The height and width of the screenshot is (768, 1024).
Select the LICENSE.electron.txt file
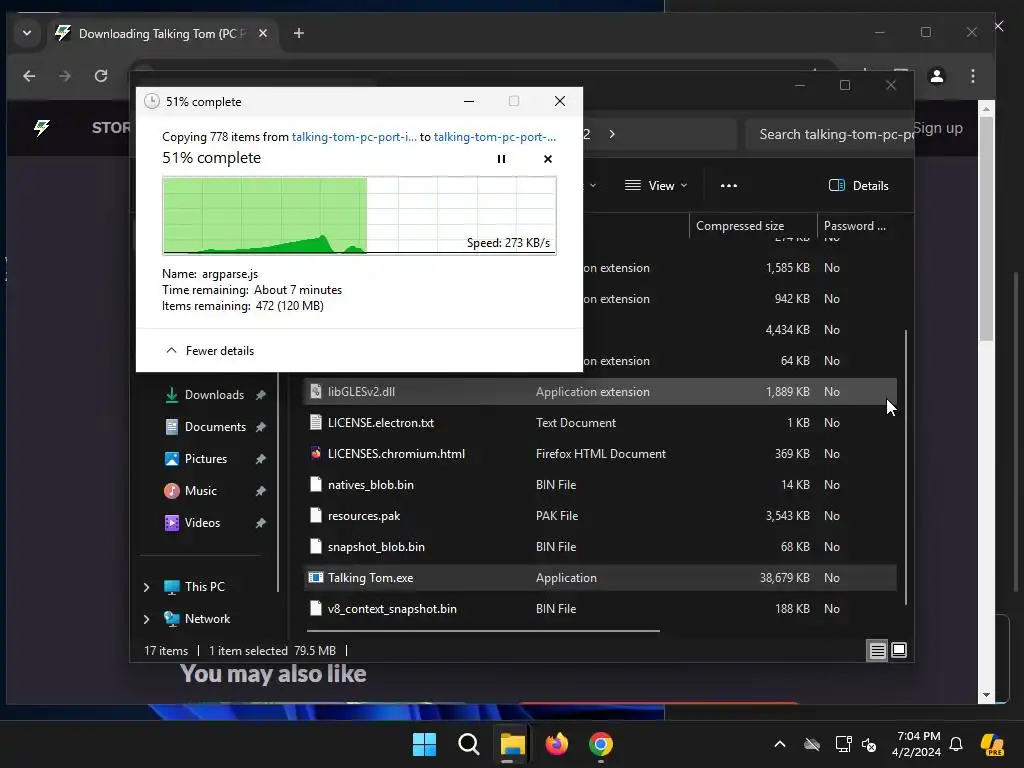[x=600, y=423]
